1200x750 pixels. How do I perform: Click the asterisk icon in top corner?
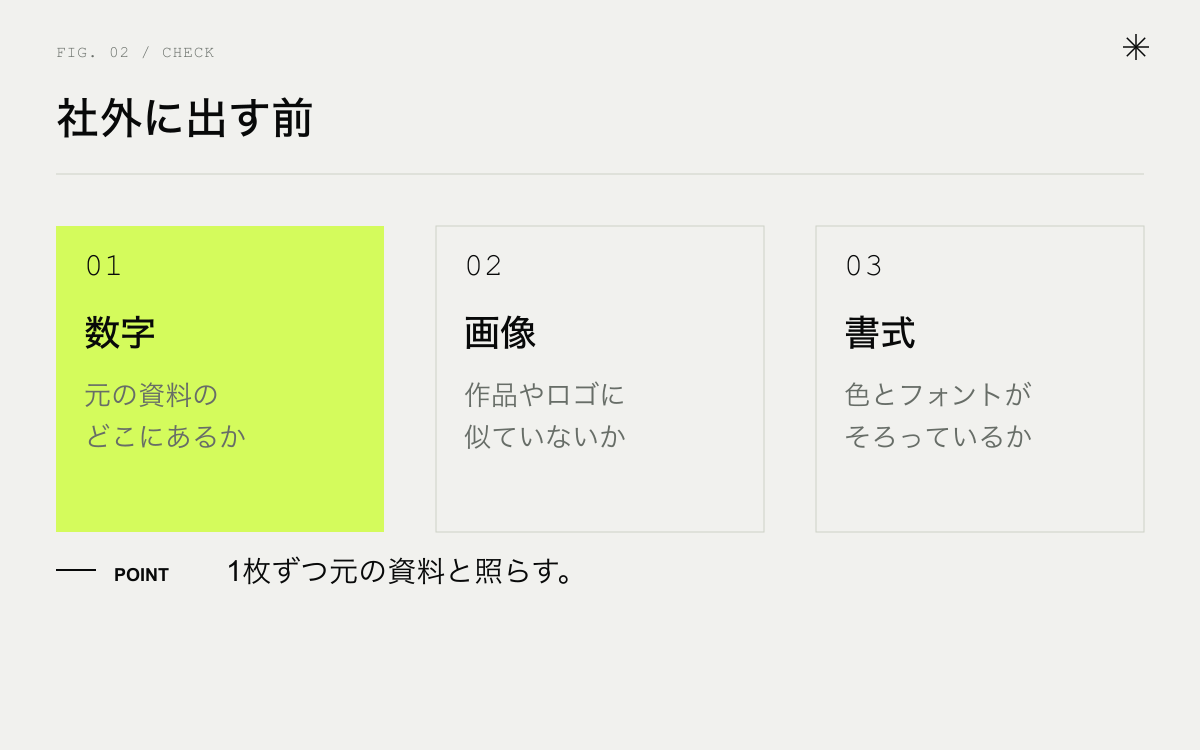pyautogui.click(x=1136, y=47)
